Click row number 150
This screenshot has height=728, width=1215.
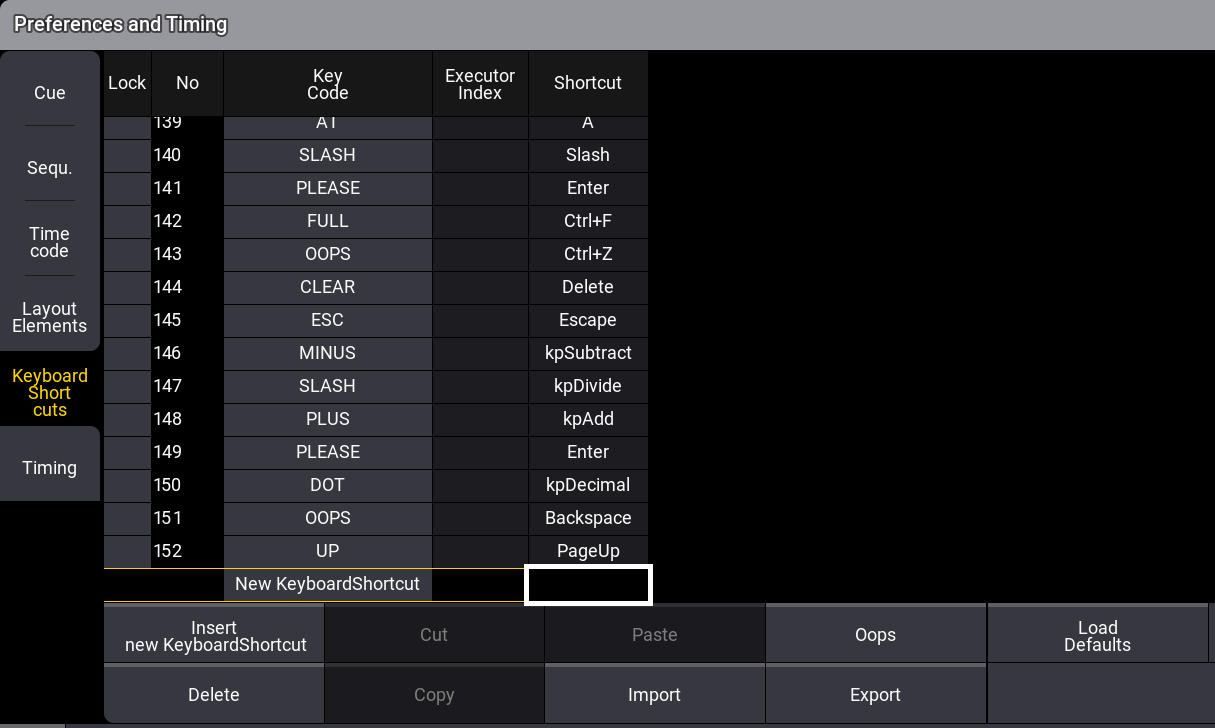187,485
